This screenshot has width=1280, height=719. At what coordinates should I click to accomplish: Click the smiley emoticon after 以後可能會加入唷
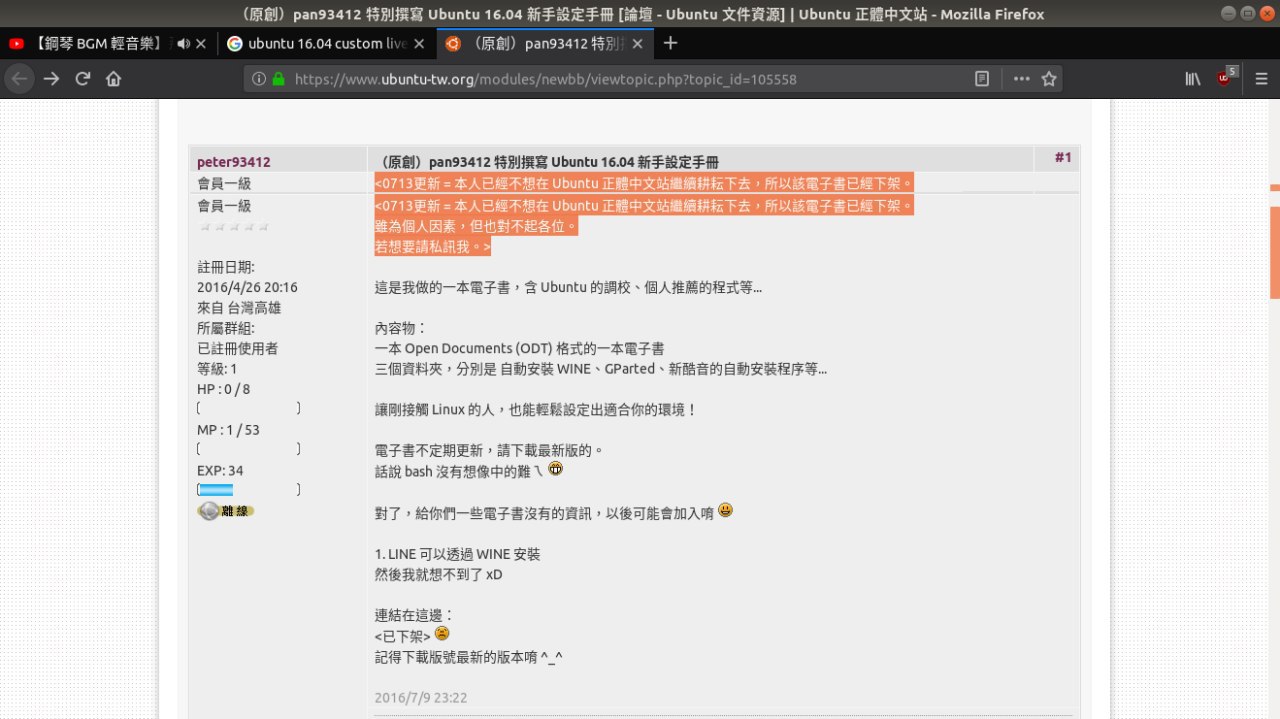pos(725,510)
